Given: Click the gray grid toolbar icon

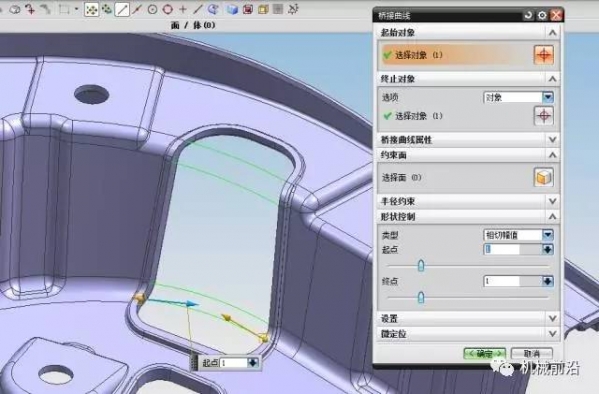Looking at the screenshot, I should pyautogui.click(x=278, y=10).
